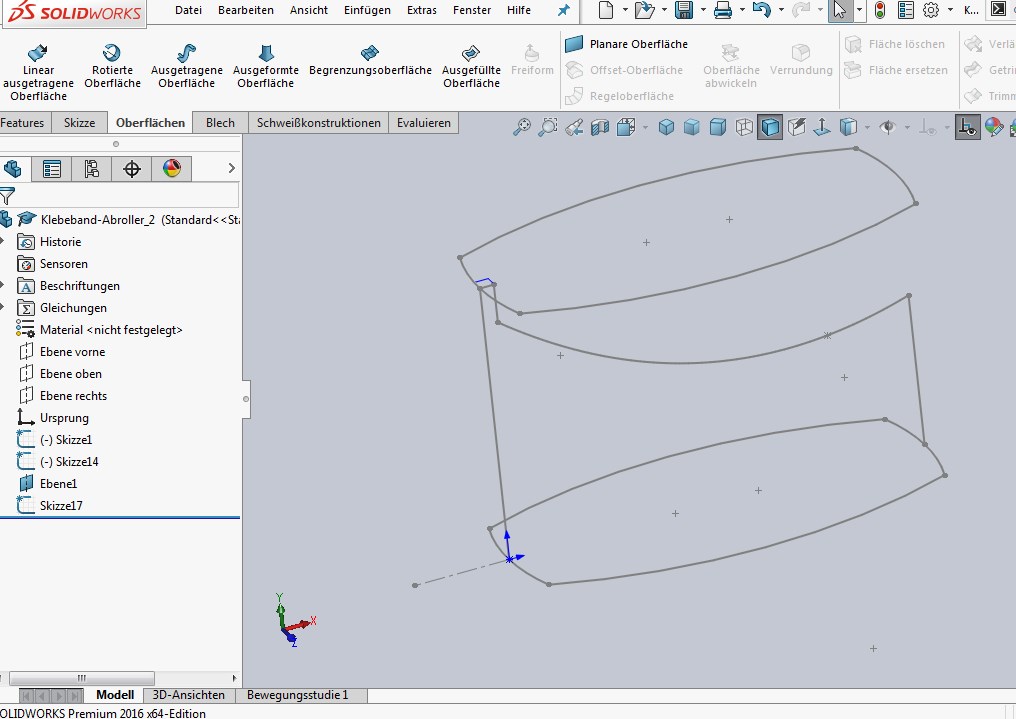Image resolution: width=1016 pixels, height=719 pixels.
Task: Choose the Rotierte Oberfläche tool
Action: (x=112, y=66)
